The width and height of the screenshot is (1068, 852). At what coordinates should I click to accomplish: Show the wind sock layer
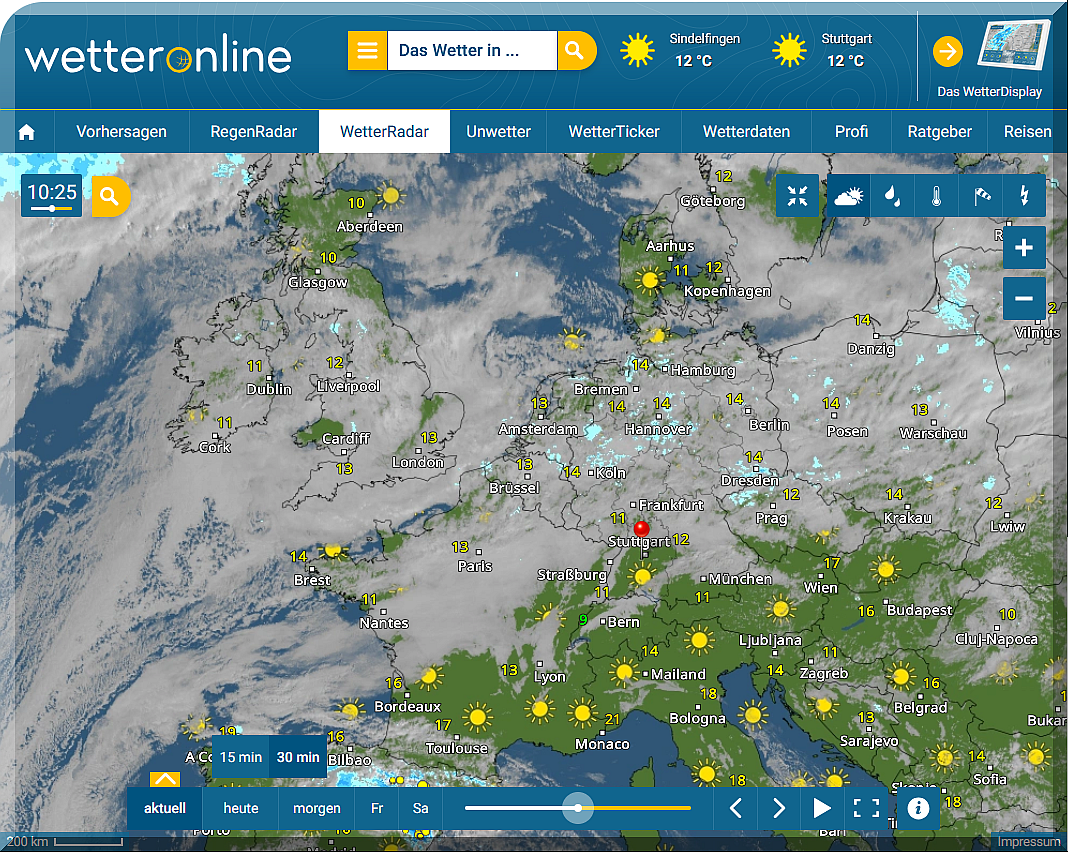[980, 196]
